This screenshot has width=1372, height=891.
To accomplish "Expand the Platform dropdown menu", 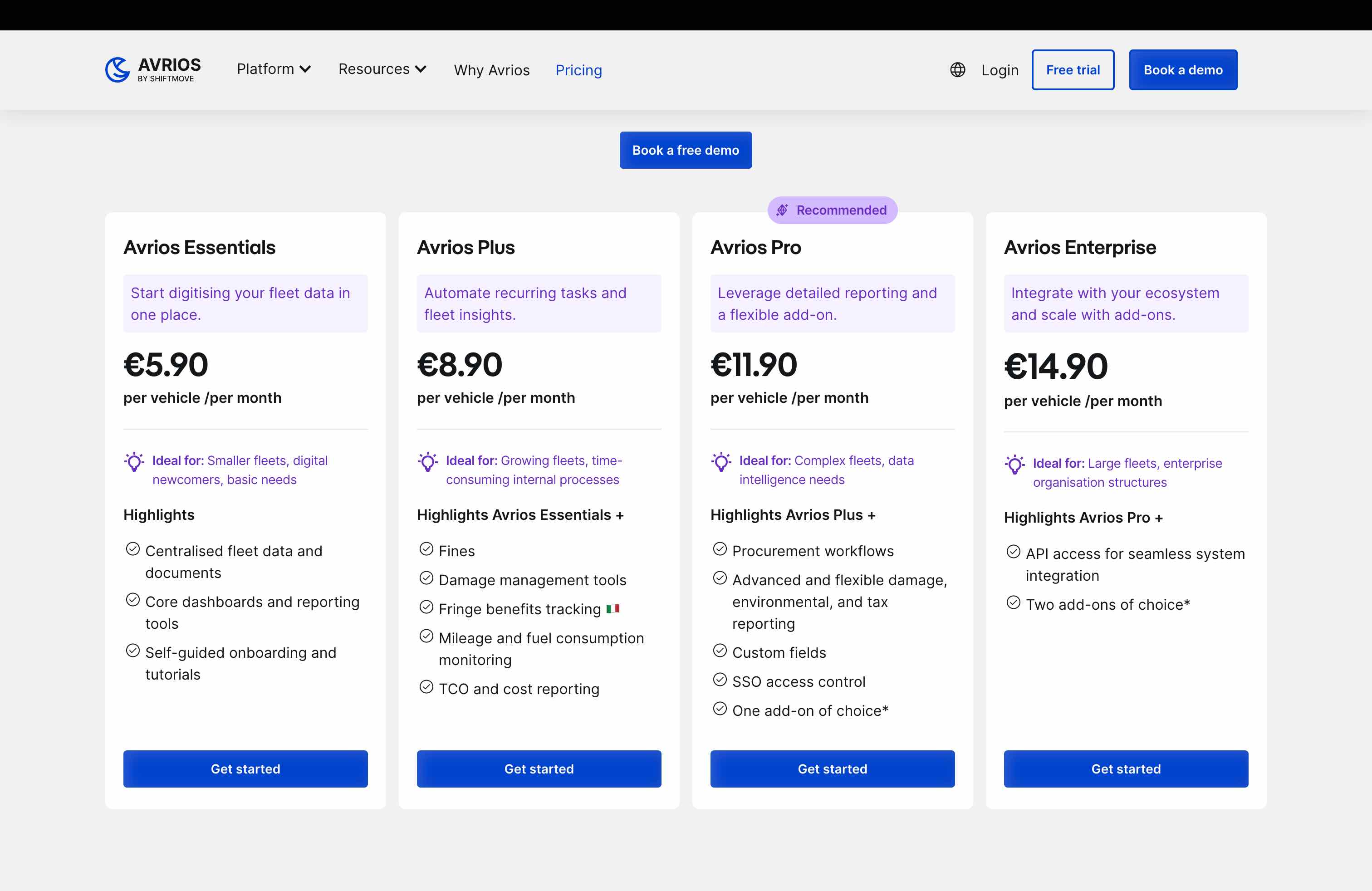I will coord(274,69).
